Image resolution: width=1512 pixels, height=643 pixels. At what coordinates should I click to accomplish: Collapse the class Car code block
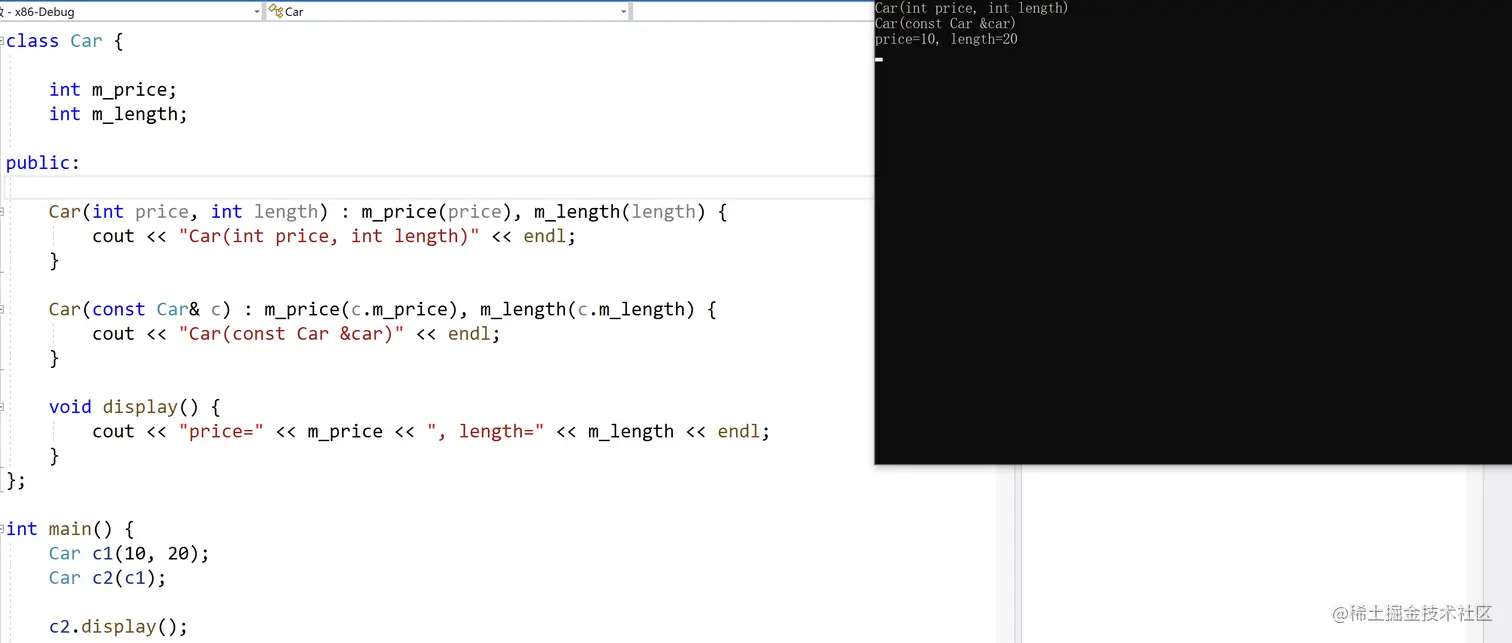tap(3, 41)
